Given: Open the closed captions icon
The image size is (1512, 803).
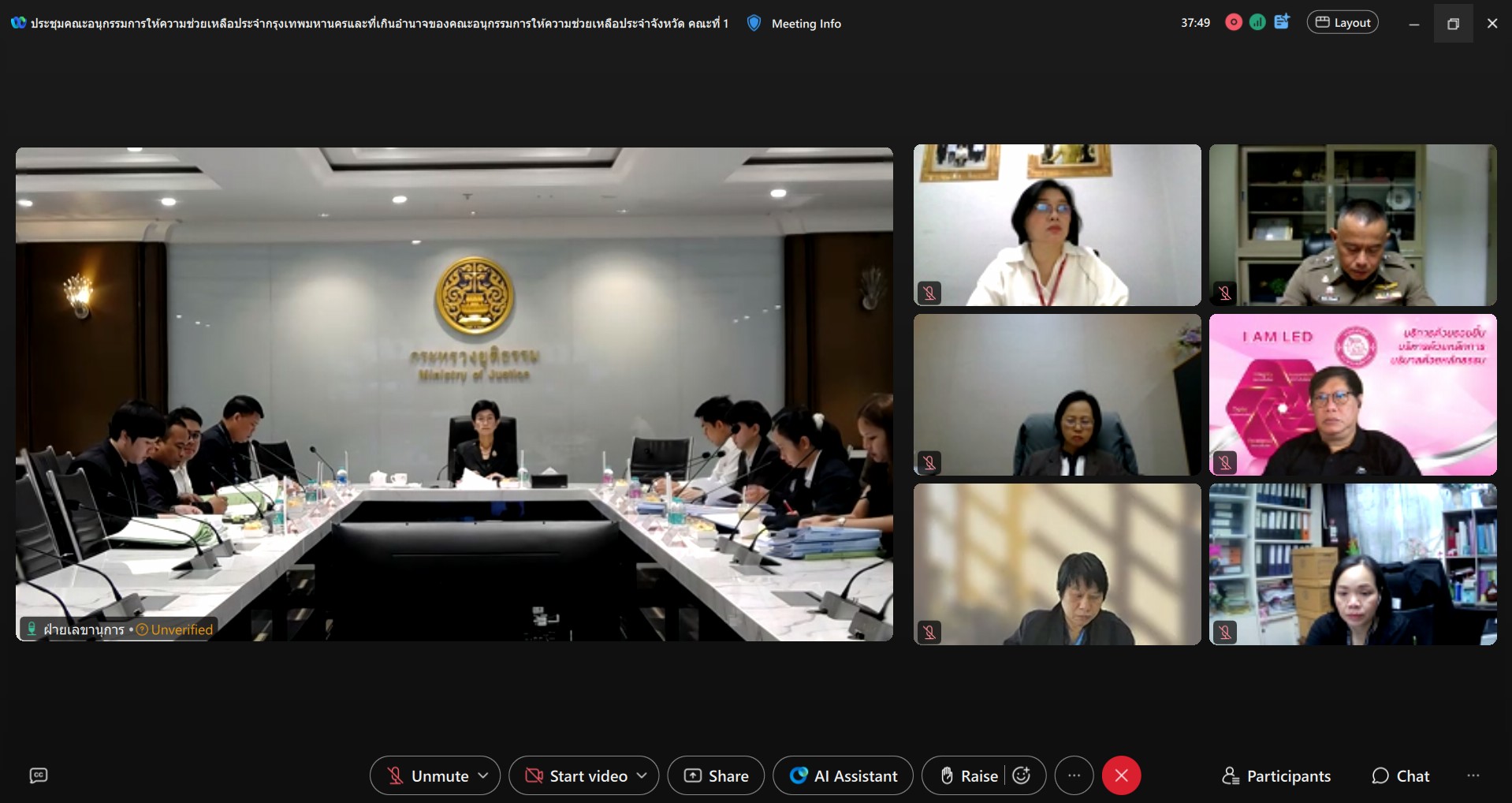Looking at the screenshot, I should point(38,775).
